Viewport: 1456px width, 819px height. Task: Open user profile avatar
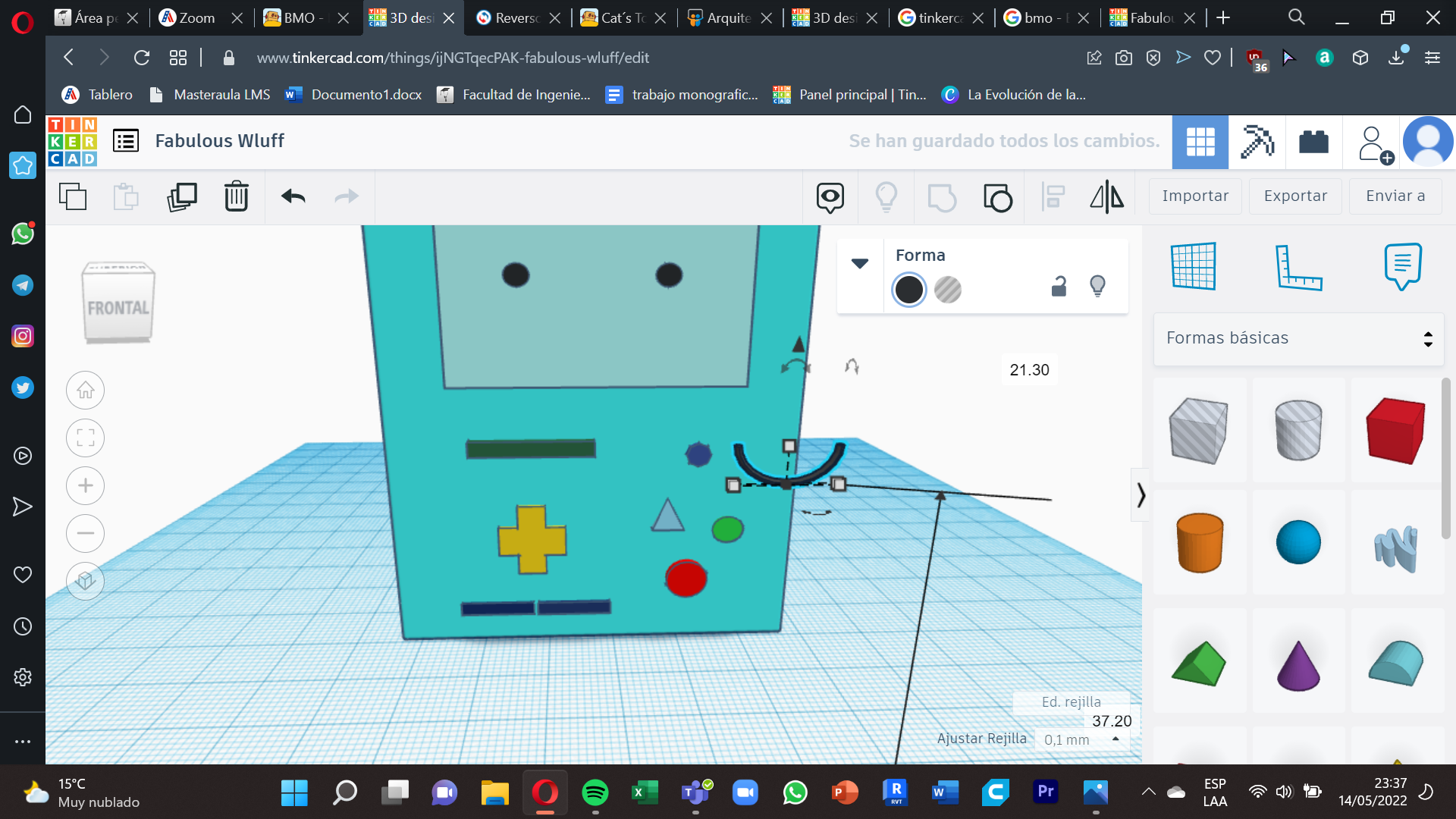pyautogui.click(x=1428, y=142)
